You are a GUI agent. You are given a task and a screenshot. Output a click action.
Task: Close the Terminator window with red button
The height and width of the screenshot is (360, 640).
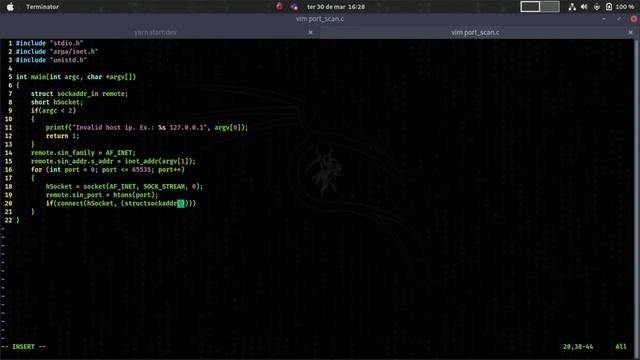[x=634, y=19]
